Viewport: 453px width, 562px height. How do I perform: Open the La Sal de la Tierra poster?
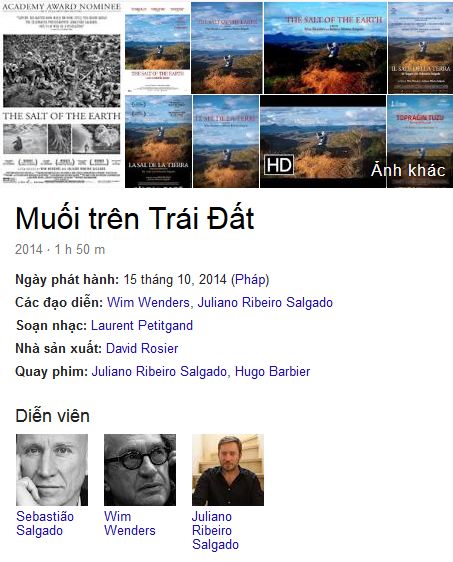158,142
